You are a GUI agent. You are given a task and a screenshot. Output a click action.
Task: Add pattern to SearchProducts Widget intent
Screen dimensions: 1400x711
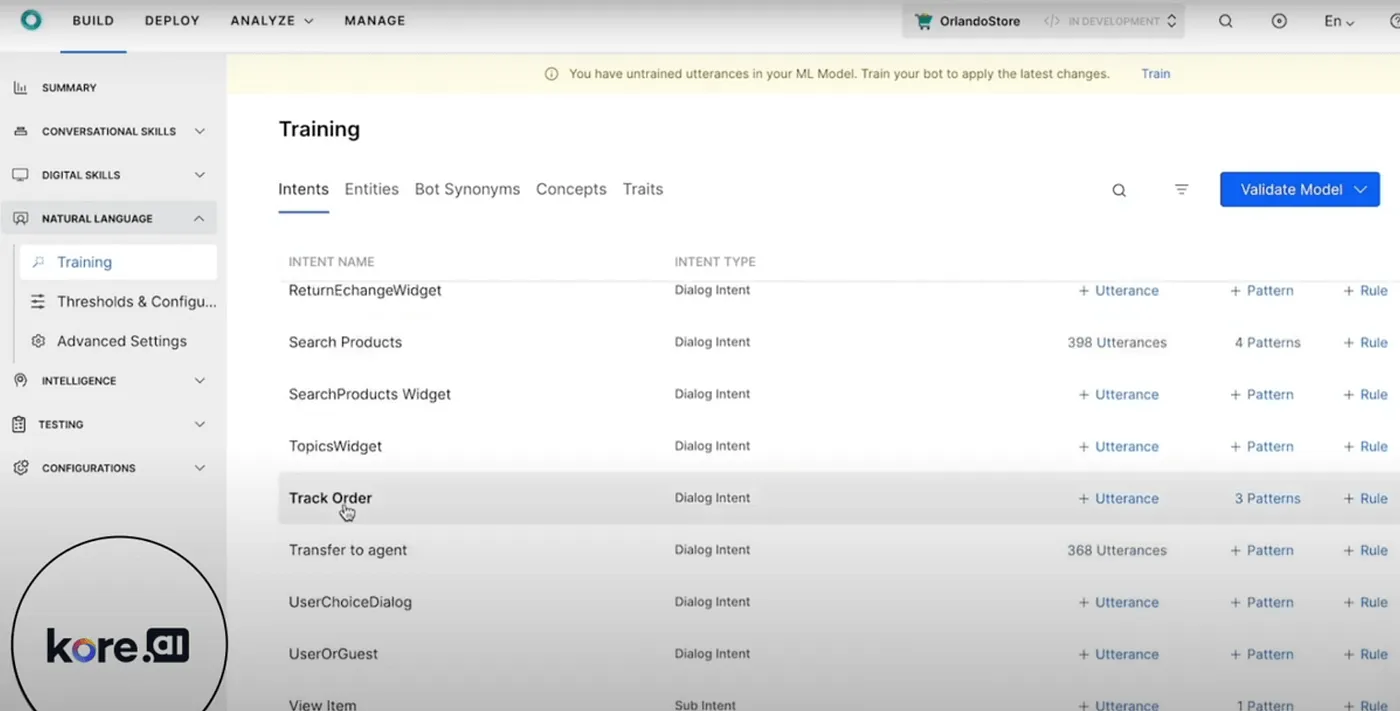point(1261,394)
